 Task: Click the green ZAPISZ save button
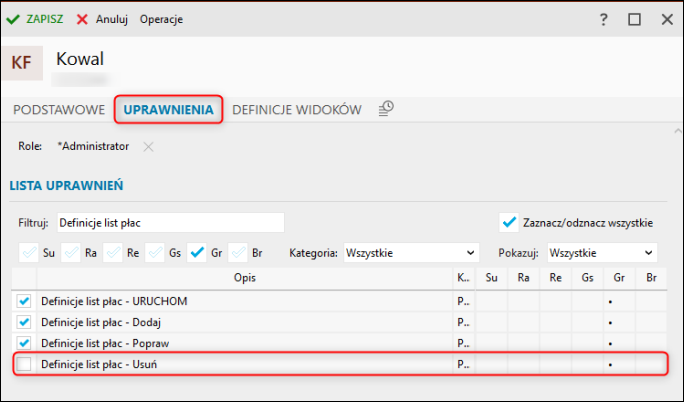pyautogui.click(x=35, y=20)
